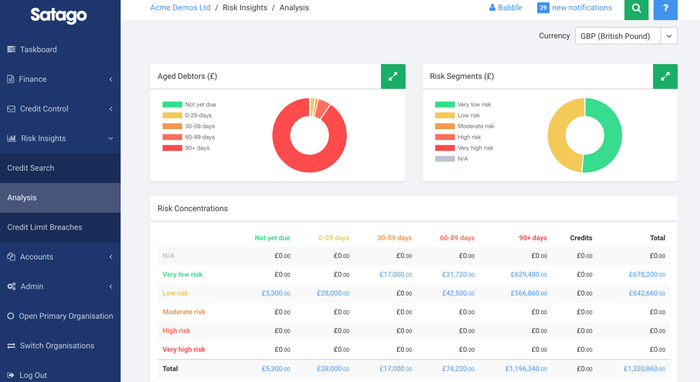
Task: Open the £678,200.00 Very low risk total
Action: point(647,274)
